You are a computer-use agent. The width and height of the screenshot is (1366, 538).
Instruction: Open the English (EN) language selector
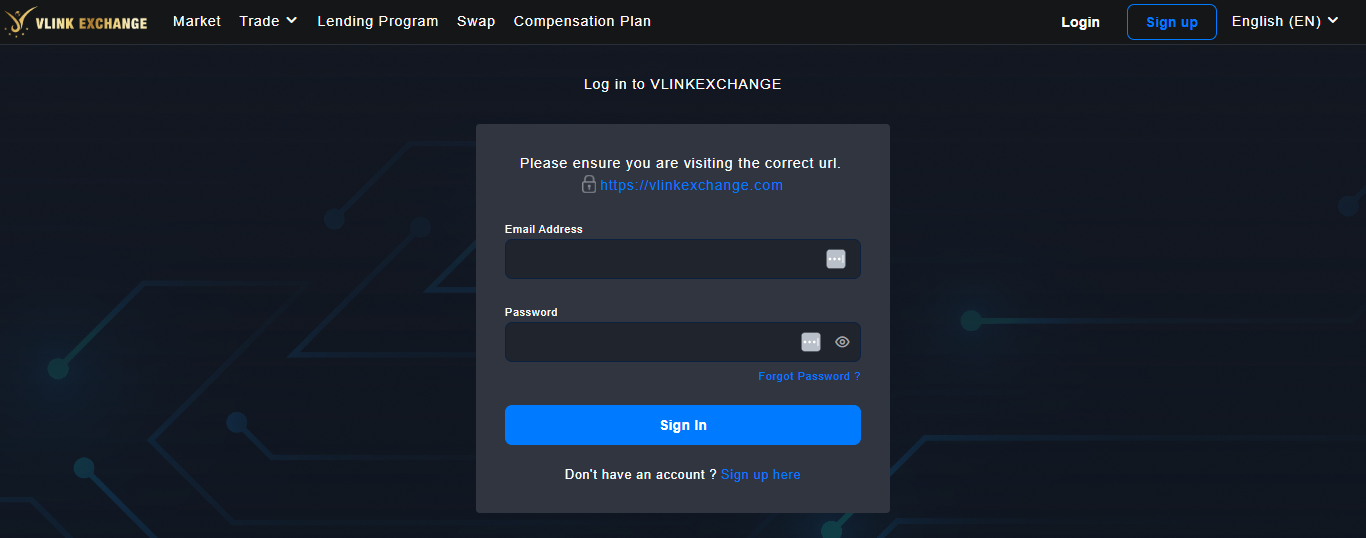pyautogui.click(x=1284, y=21)
